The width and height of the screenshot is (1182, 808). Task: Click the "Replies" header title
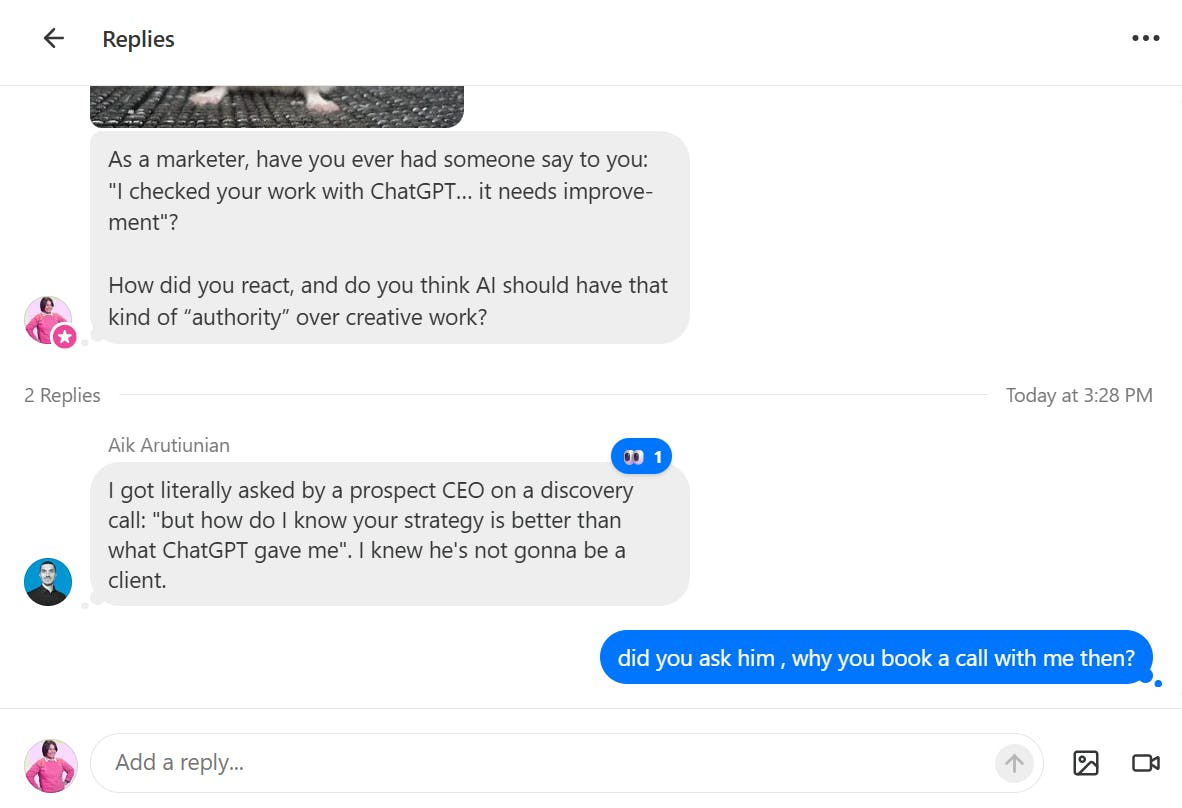coord(138,39)
